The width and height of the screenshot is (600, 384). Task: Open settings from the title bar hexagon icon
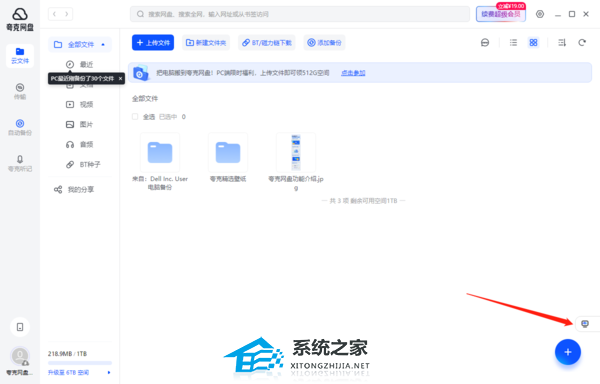tap(540, 14)
